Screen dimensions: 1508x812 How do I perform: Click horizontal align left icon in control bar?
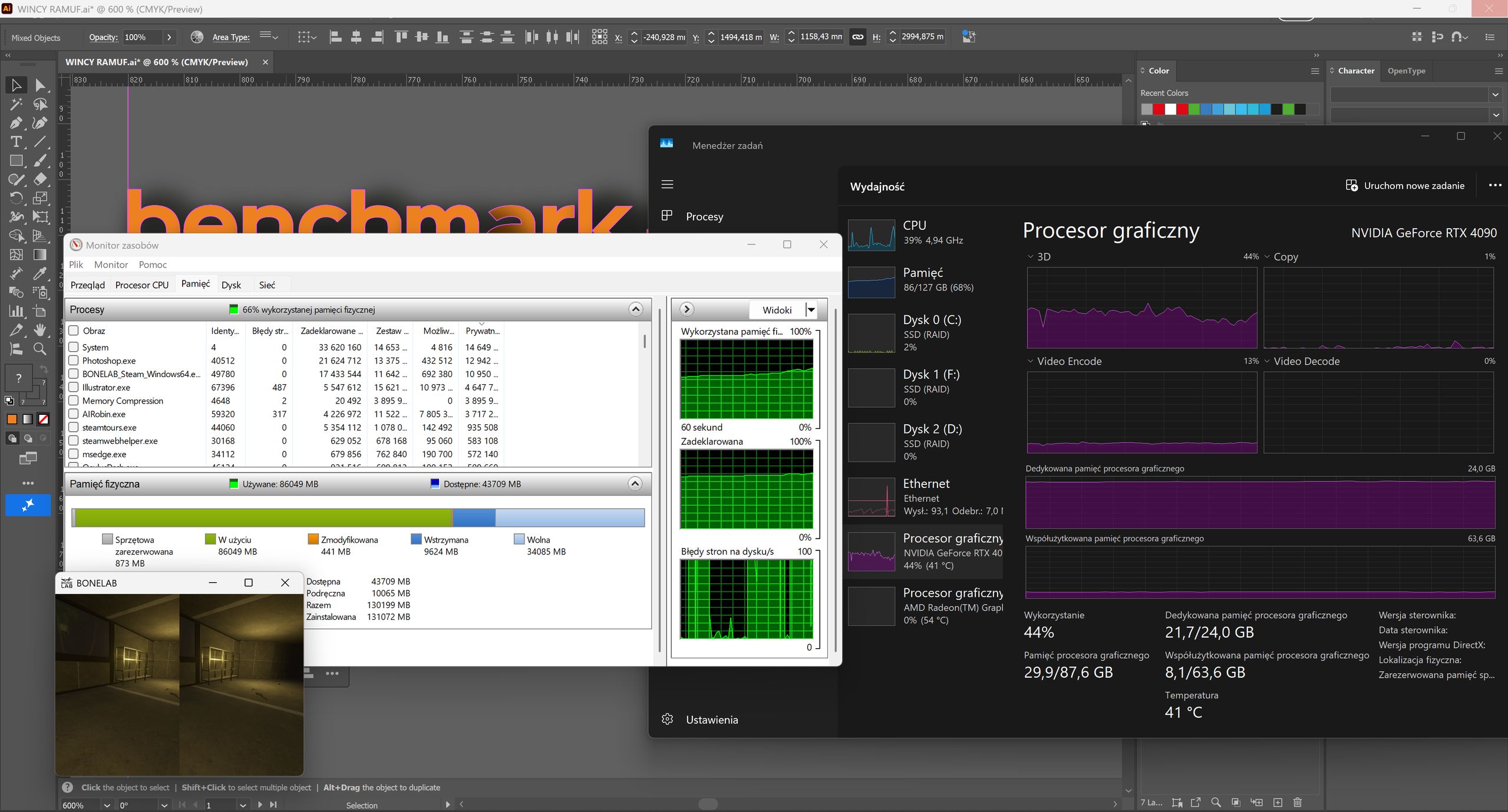[335, 37]
